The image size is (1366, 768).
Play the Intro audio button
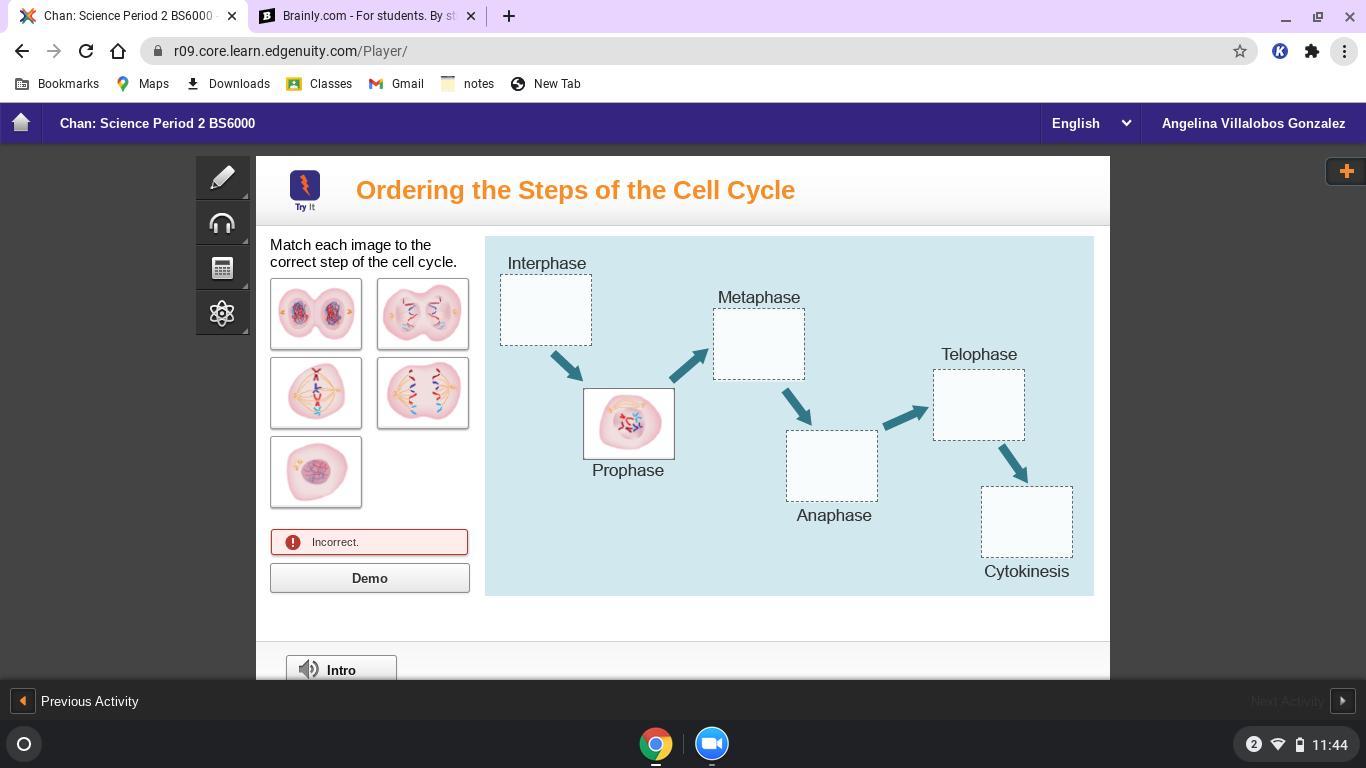point(341,669)
